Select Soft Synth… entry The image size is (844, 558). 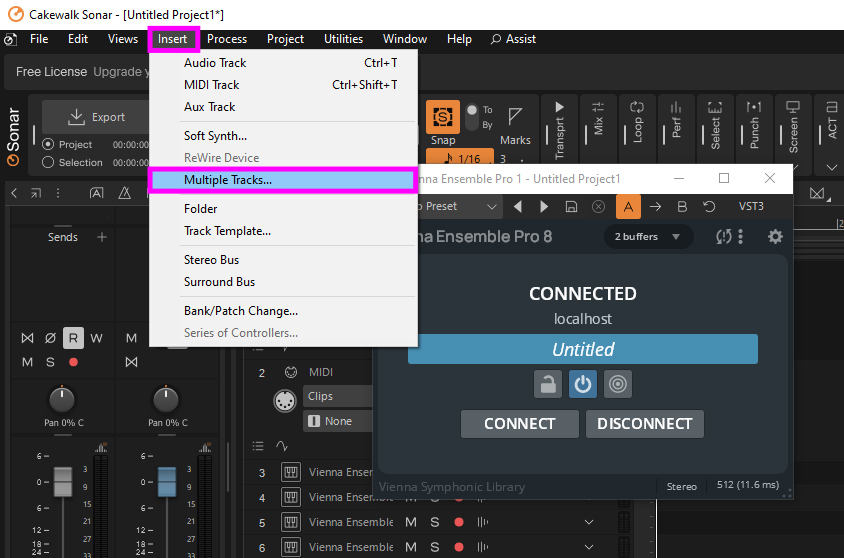[283, 136]
